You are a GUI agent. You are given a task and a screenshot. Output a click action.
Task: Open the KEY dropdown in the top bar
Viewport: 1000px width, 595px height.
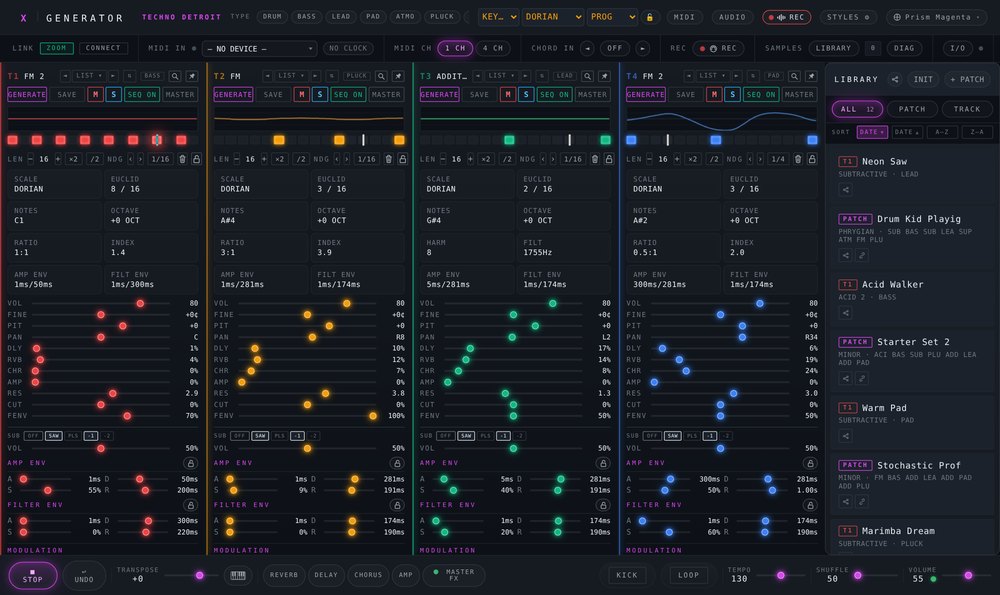499,17
